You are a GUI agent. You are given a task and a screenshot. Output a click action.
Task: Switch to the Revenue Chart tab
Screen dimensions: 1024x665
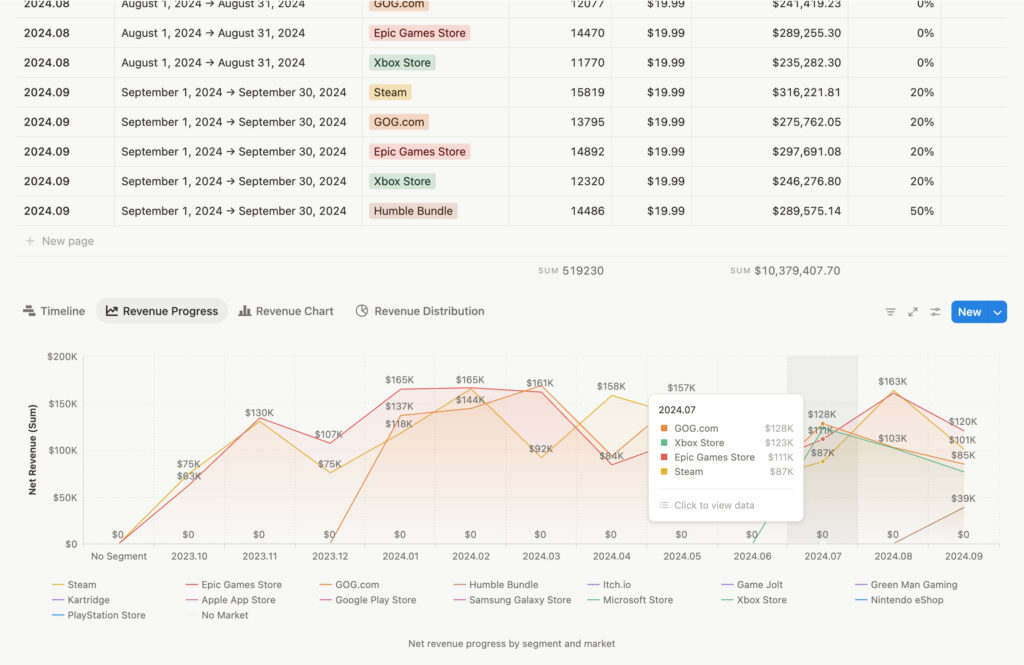click(286, 311)
